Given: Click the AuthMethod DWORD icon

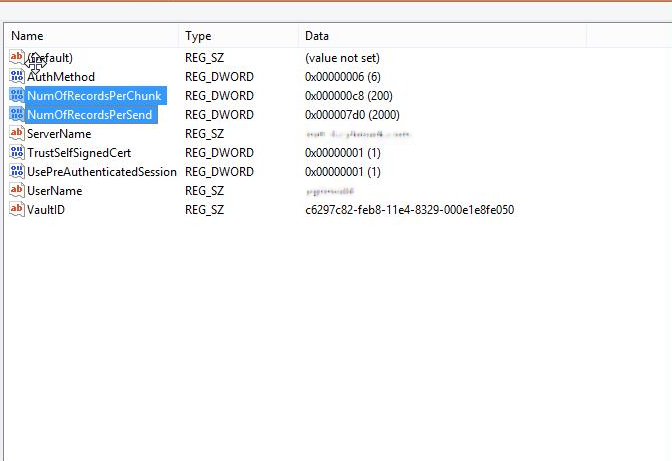Looking at the screenshot, I should (x=17, y=76).
